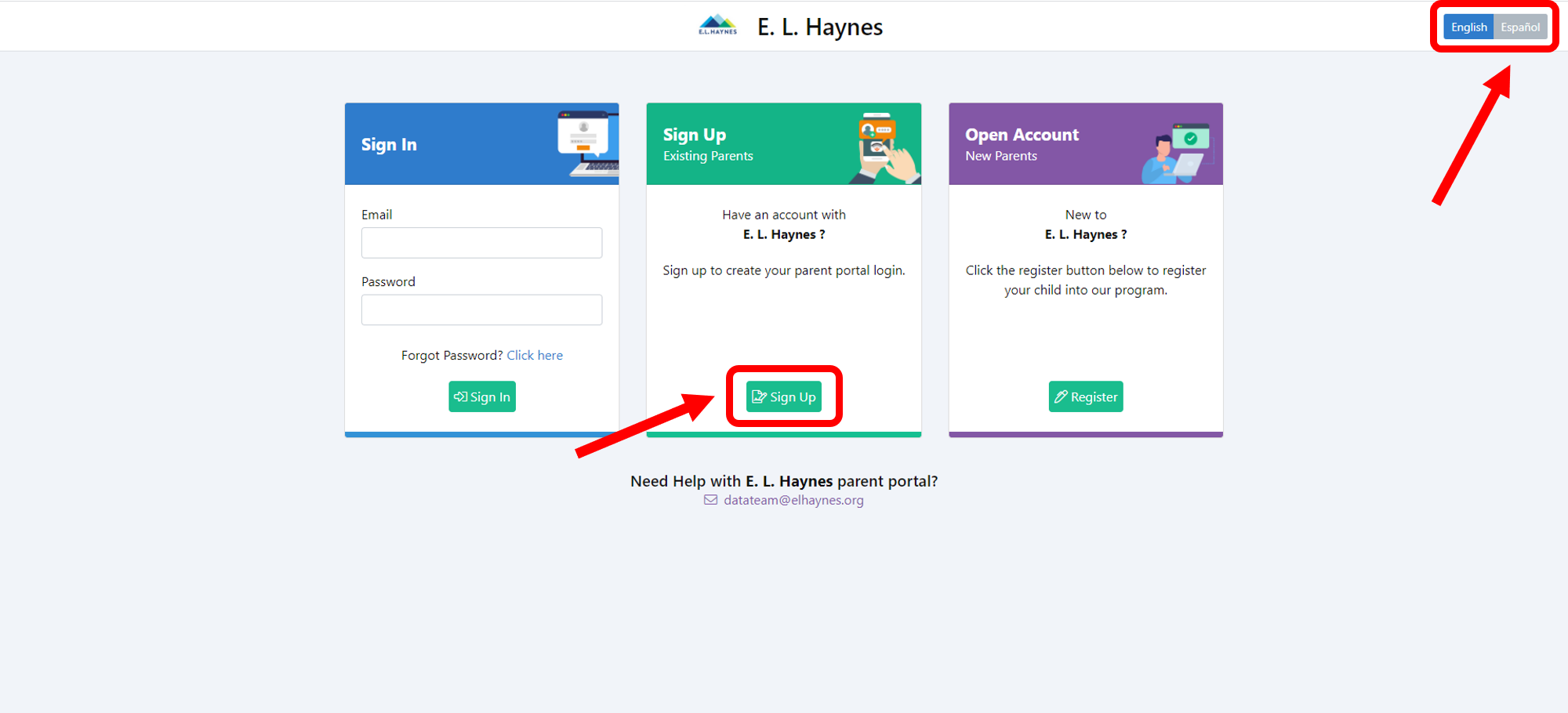Click the E.L. Haynes mountain logo
1568x713 pixels.
[x=717, y=24]
